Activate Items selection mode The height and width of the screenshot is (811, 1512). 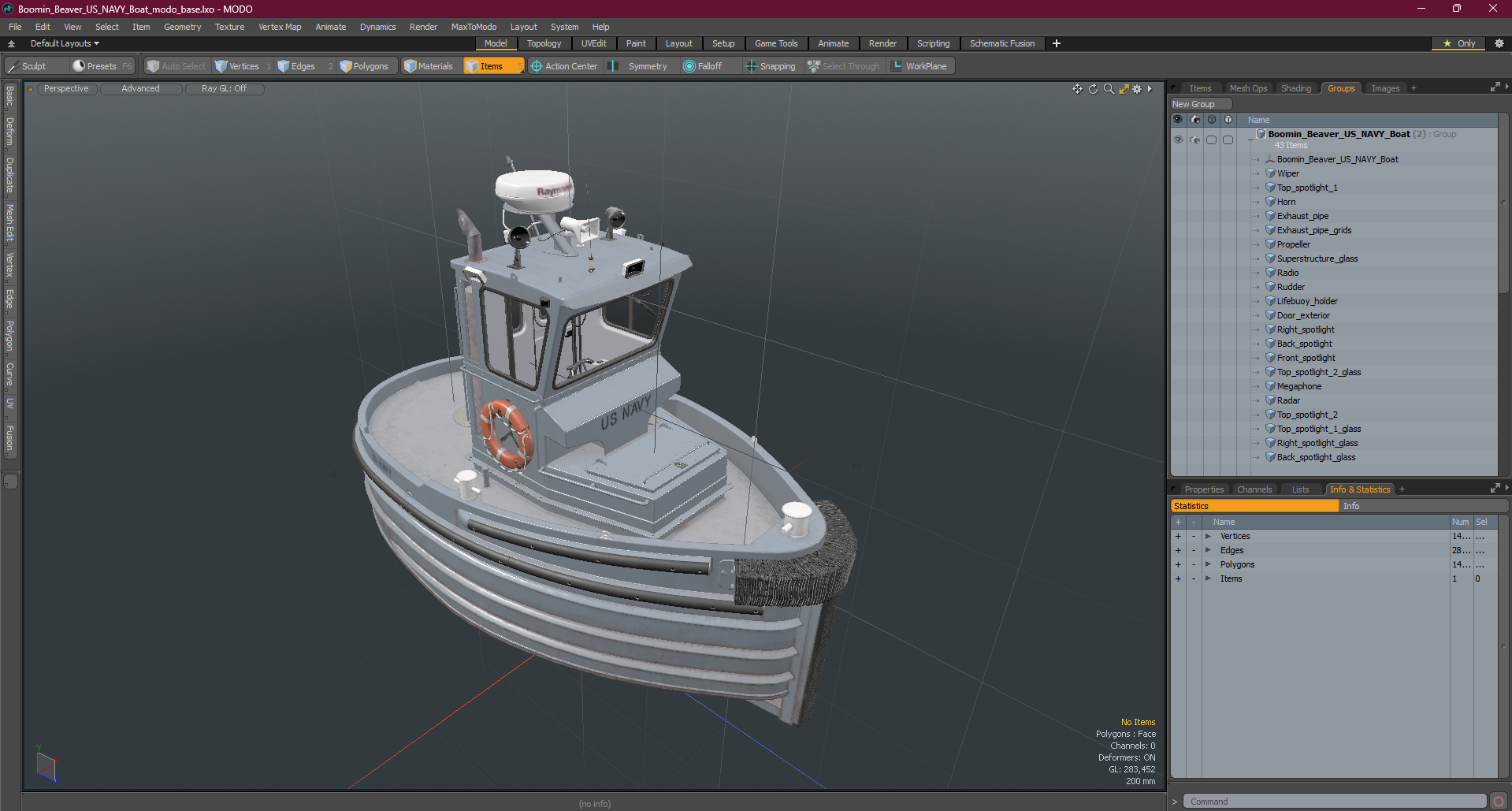[492, 66]
